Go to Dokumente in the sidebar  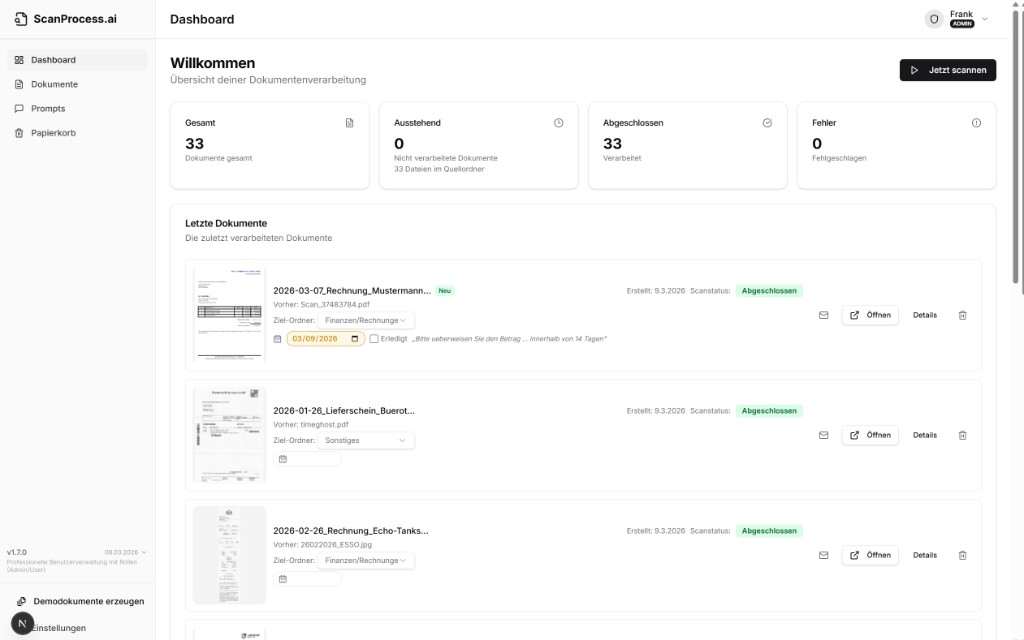(x=54, y=84)
